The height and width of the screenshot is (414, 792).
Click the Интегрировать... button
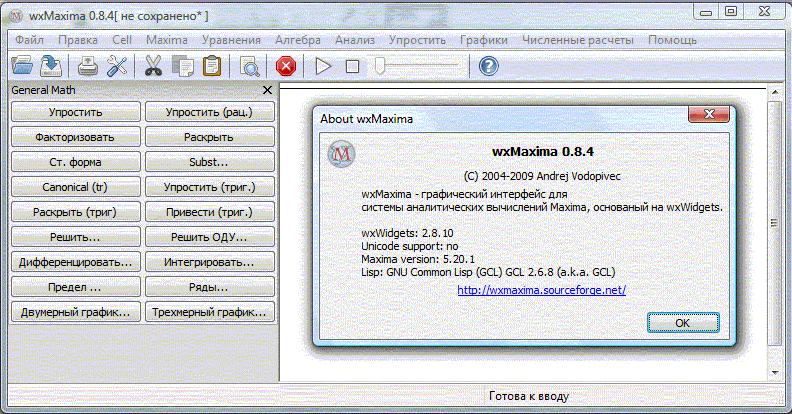click(211, 262)
